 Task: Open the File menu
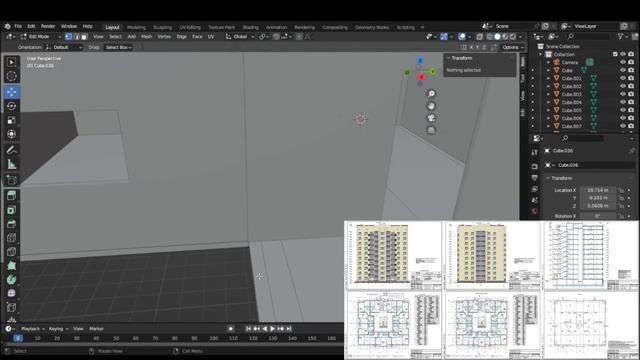tap(18, 26)
